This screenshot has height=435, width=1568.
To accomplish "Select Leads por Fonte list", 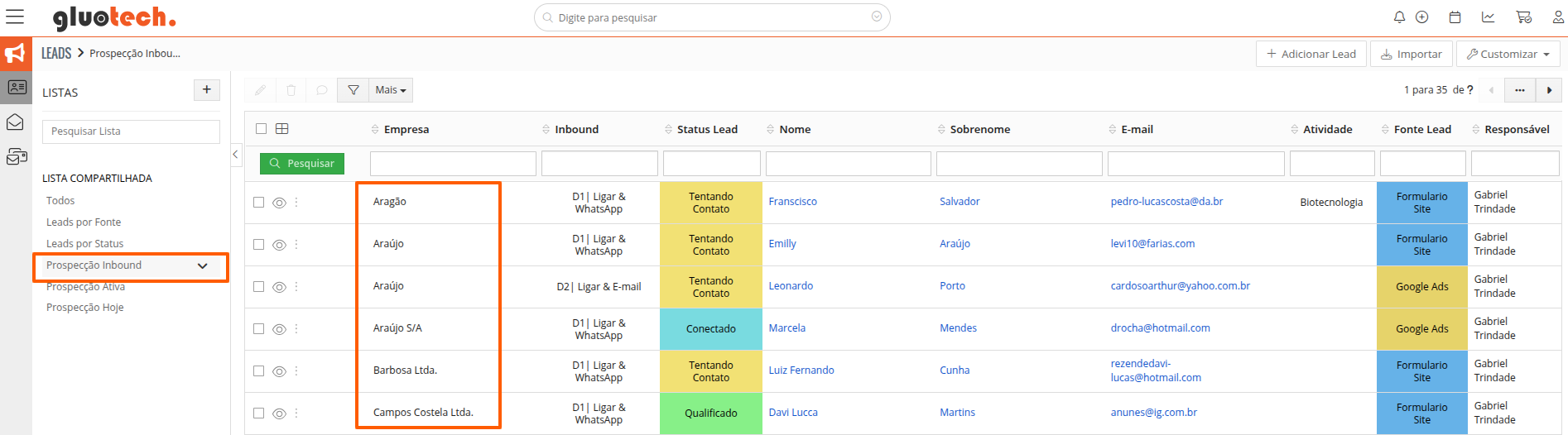I will (x=84, y=222).
